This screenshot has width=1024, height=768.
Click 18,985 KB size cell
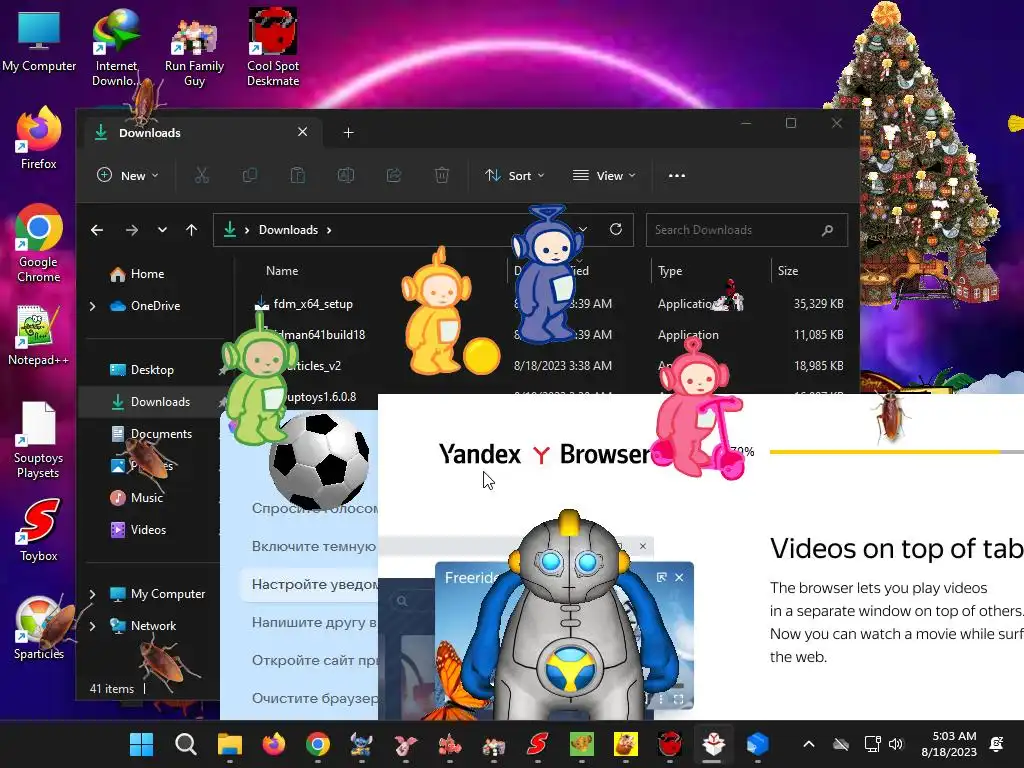818,366
